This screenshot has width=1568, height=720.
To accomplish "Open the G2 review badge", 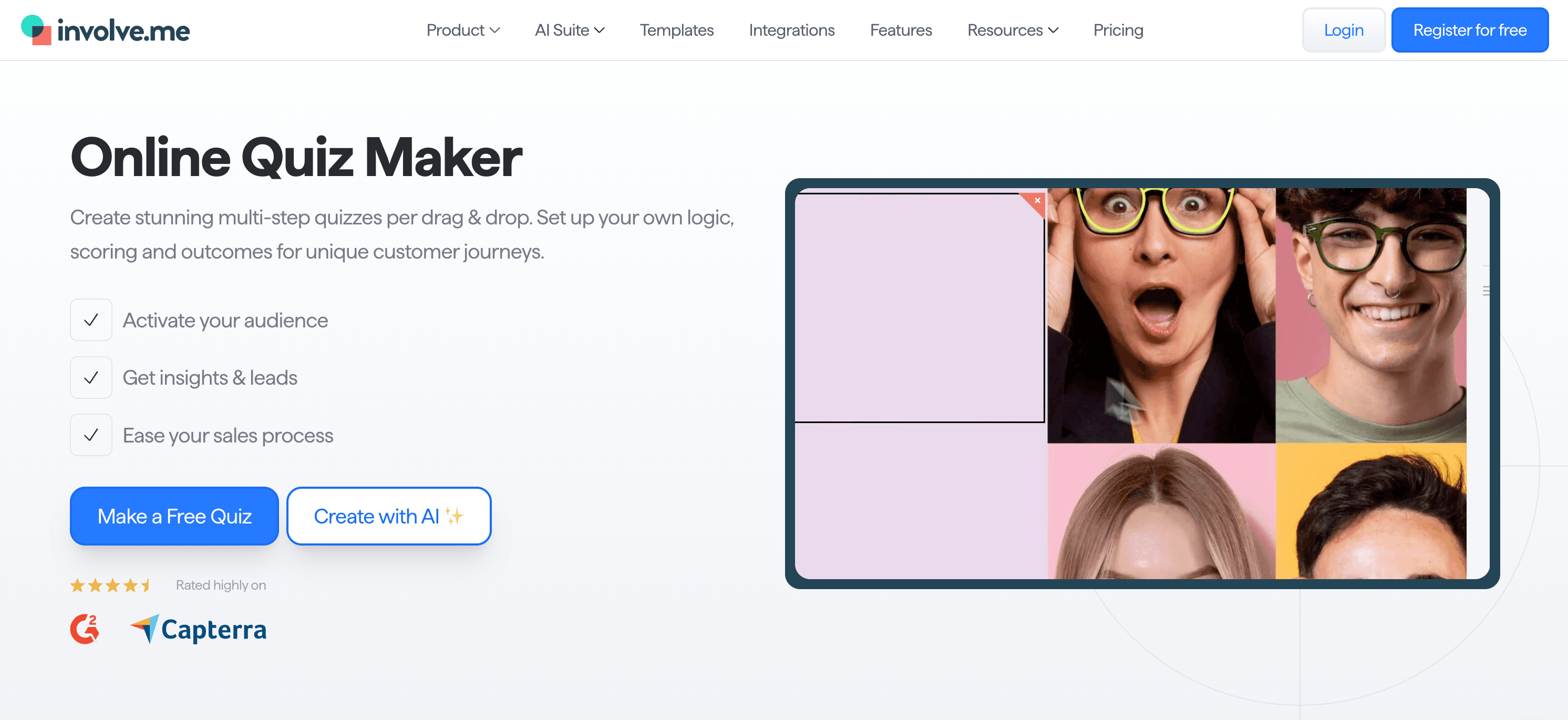I will click(x=85, y=629).
